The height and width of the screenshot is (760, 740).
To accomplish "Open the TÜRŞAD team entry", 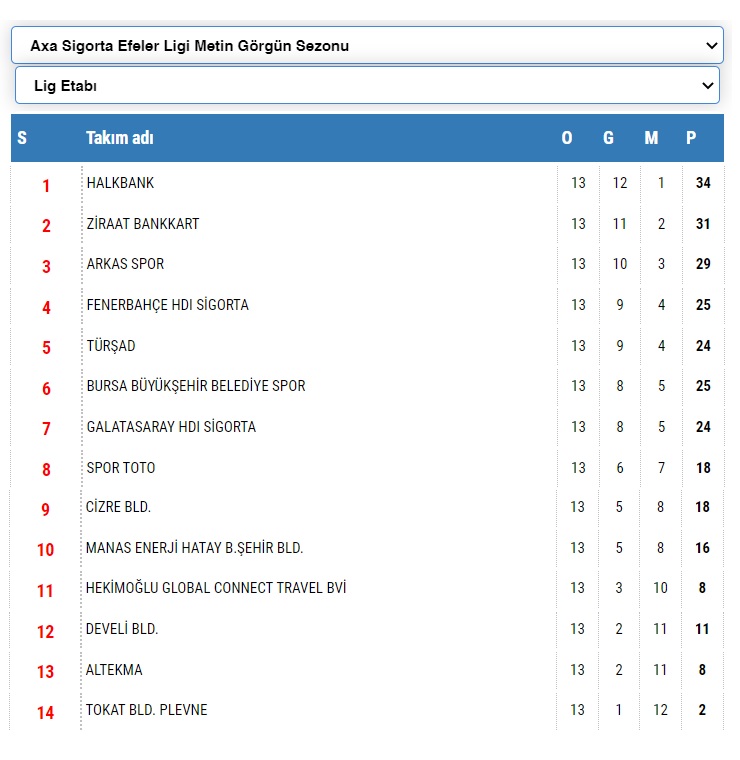I will point(111,346).
